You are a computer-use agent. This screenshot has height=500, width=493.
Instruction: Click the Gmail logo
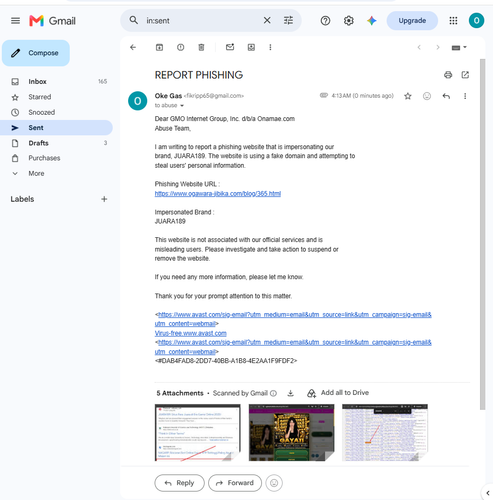pyautogui.click(x=53, y=21)
